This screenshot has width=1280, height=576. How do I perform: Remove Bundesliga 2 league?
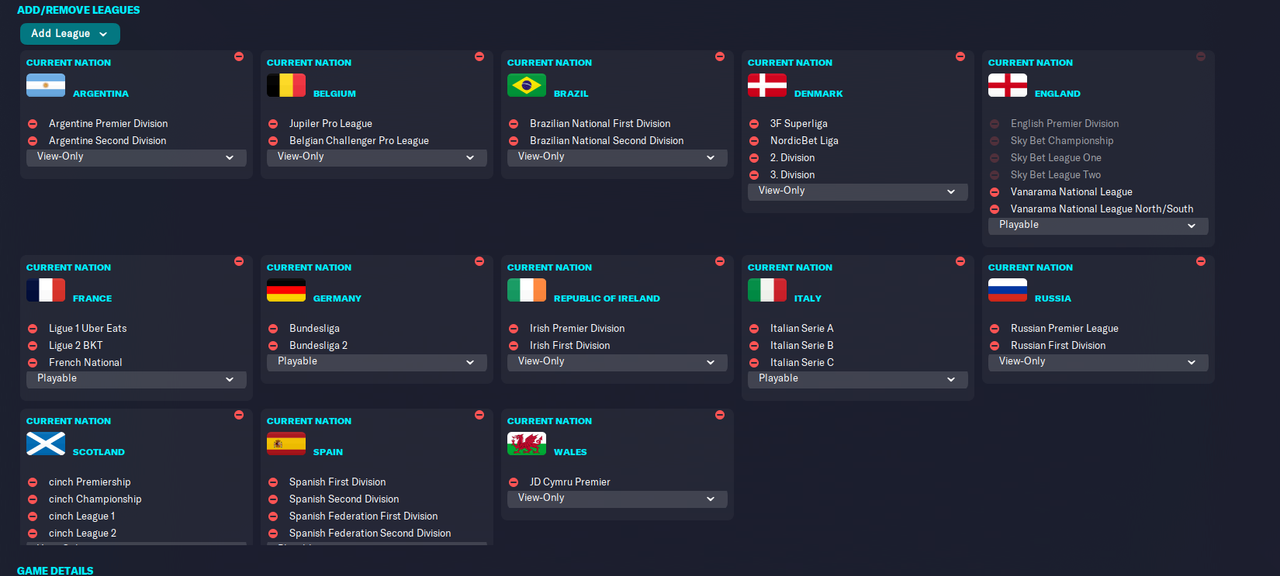pyautogui.click(x=273, y=346)
